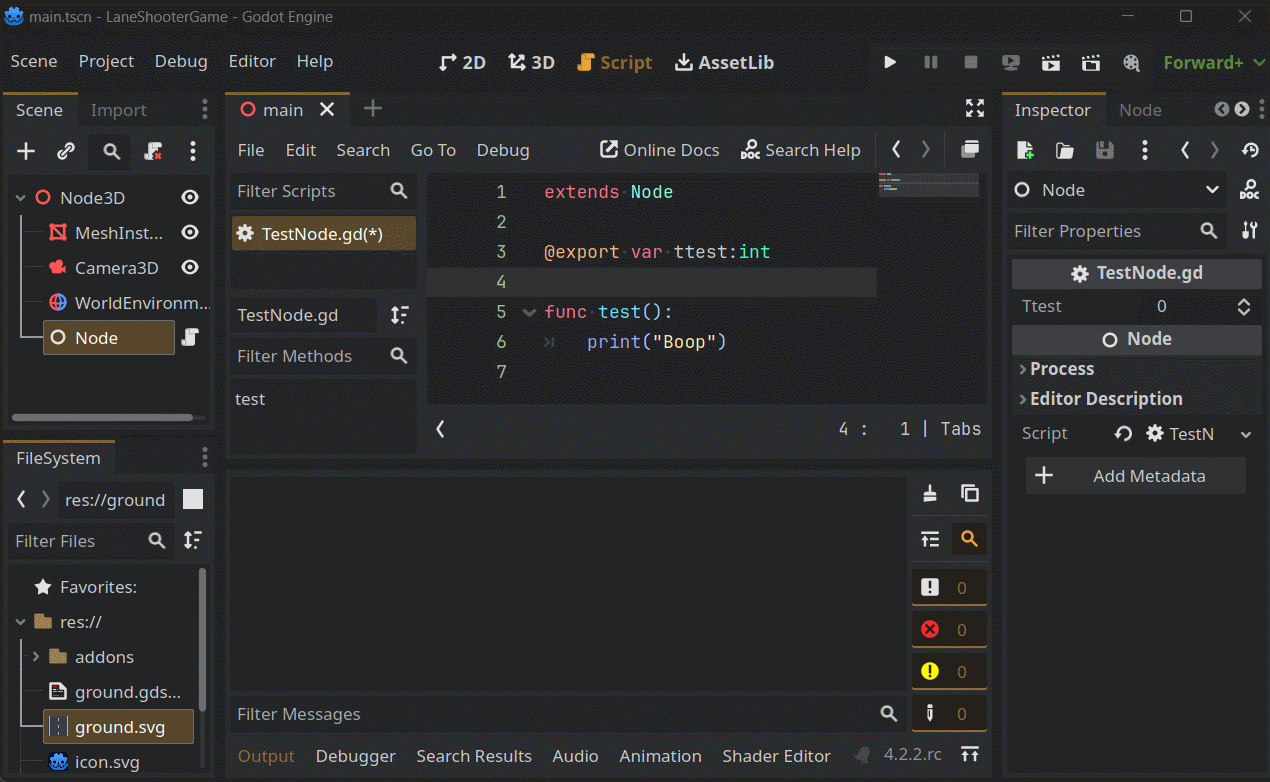Switch to the Audio bottom panel tab

(x=575, y=756)
